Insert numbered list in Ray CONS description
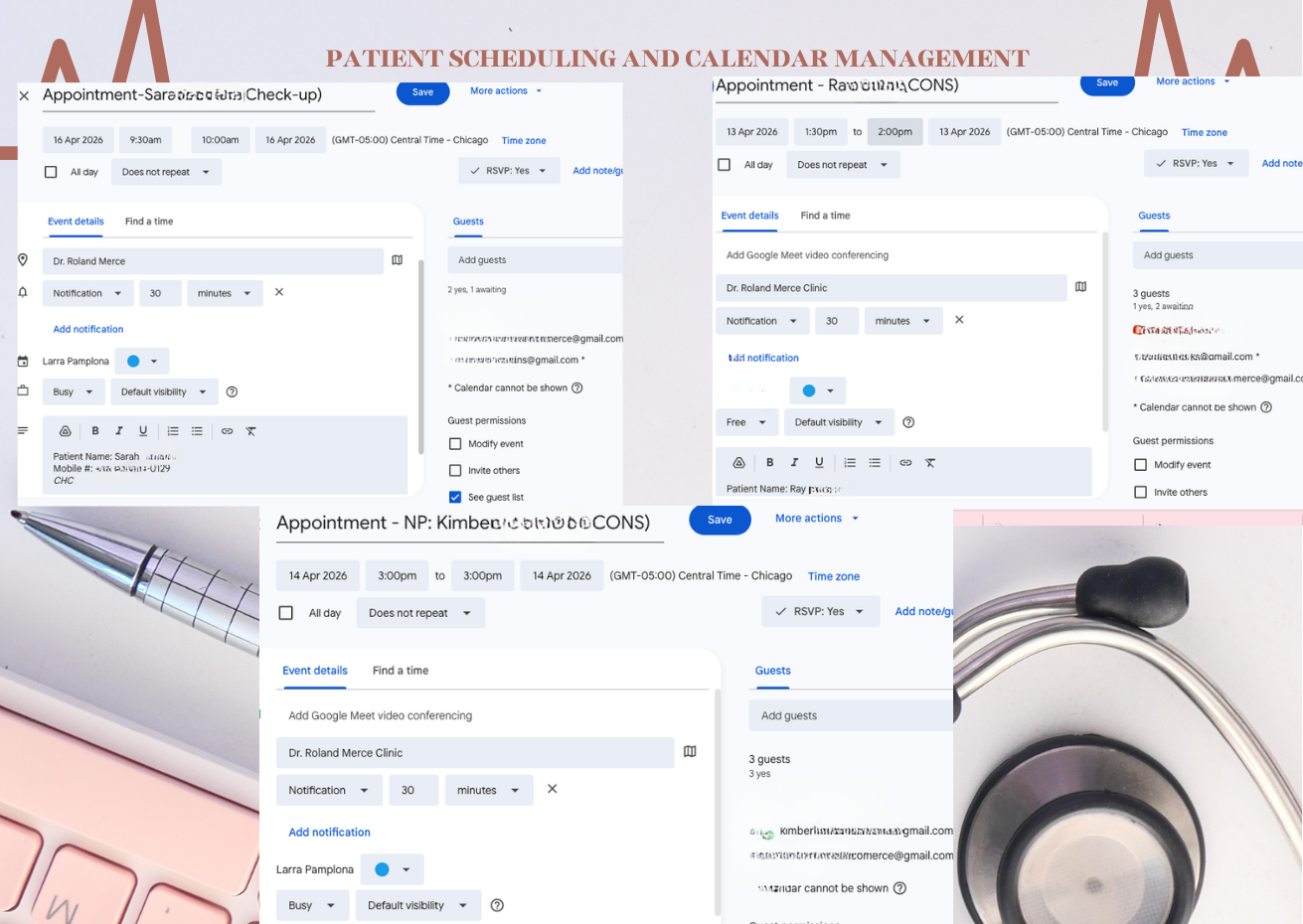The image size is (1303, 924). [850, 463]
